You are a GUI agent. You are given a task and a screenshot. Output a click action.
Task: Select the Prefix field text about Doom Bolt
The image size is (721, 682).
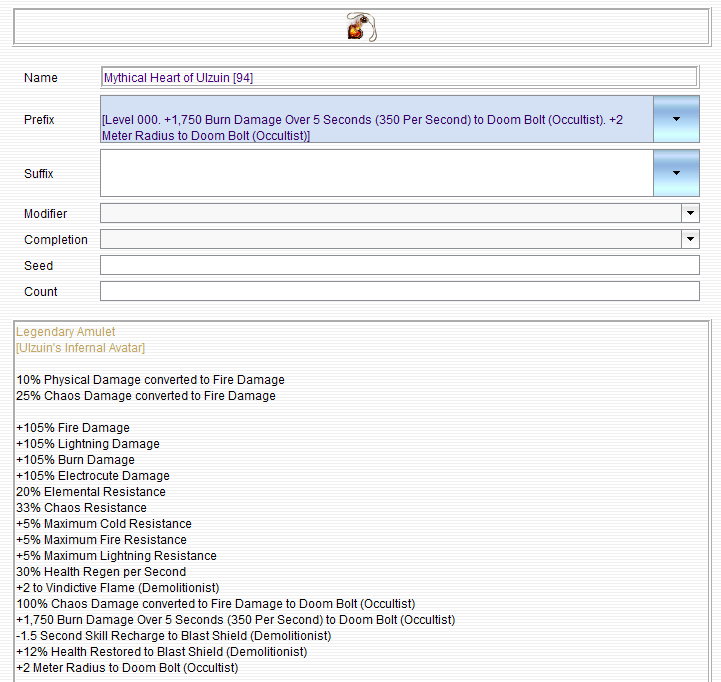[x=377, y=119]
